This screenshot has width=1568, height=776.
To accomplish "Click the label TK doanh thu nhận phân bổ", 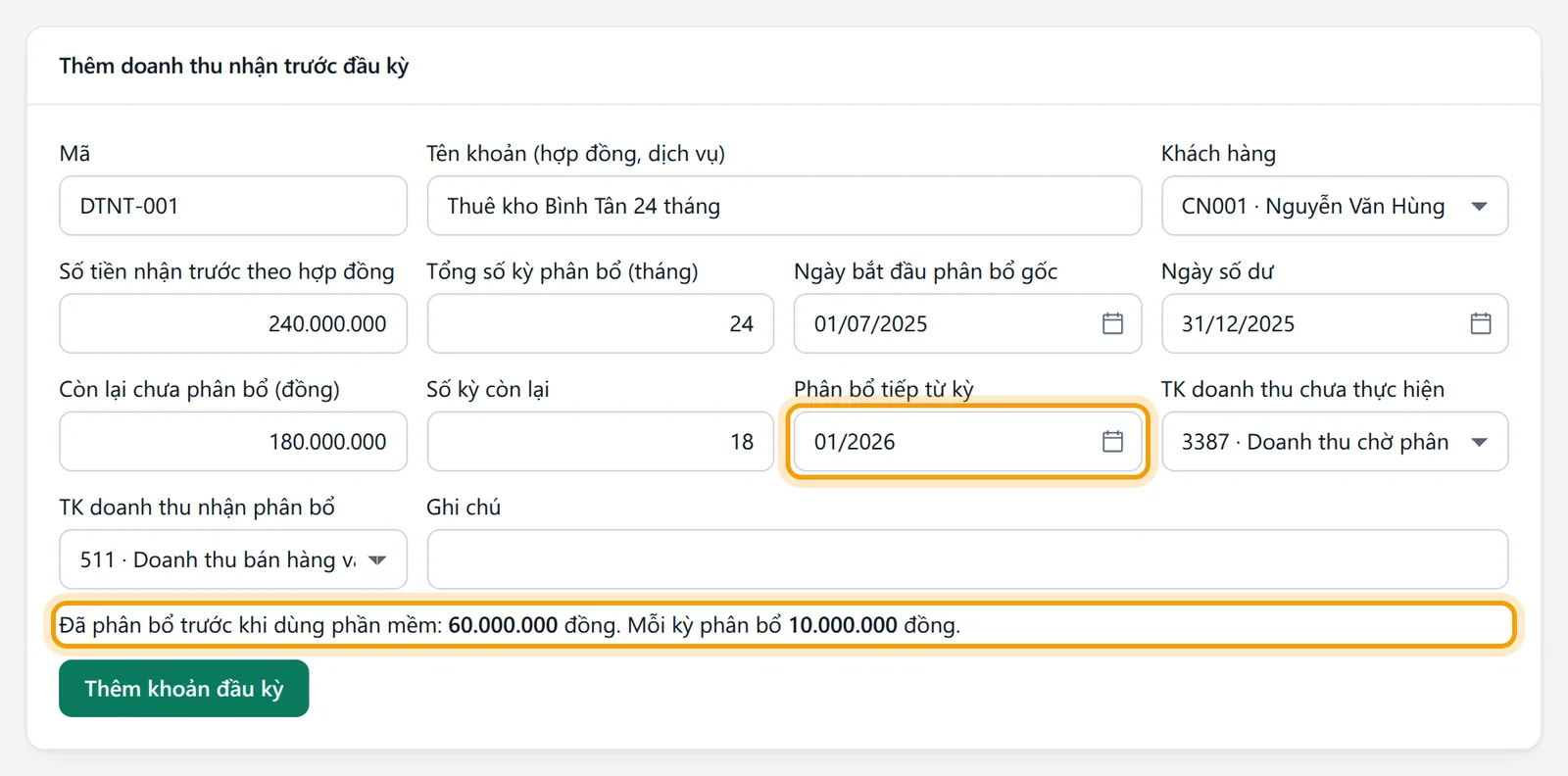I will tap(197, 508).
